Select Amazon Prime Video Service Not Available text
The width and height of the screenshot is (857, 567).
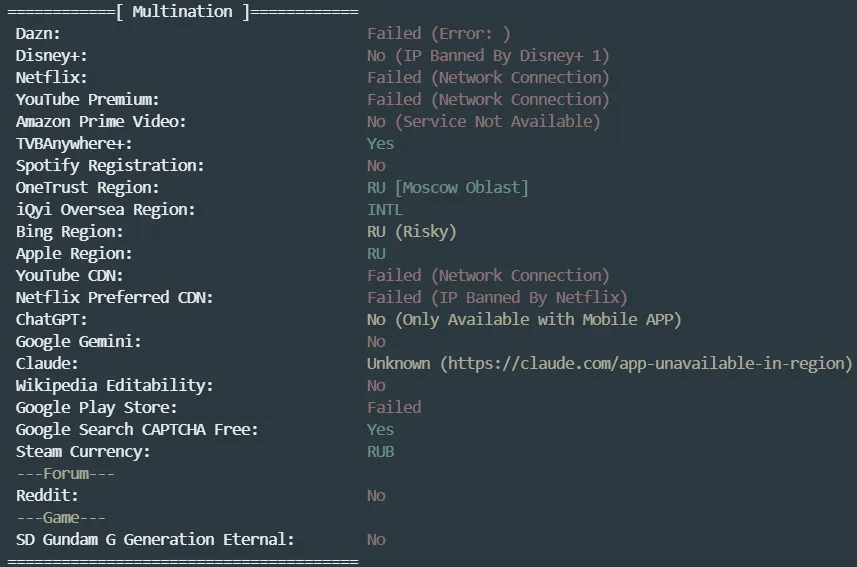coord(483,122)
